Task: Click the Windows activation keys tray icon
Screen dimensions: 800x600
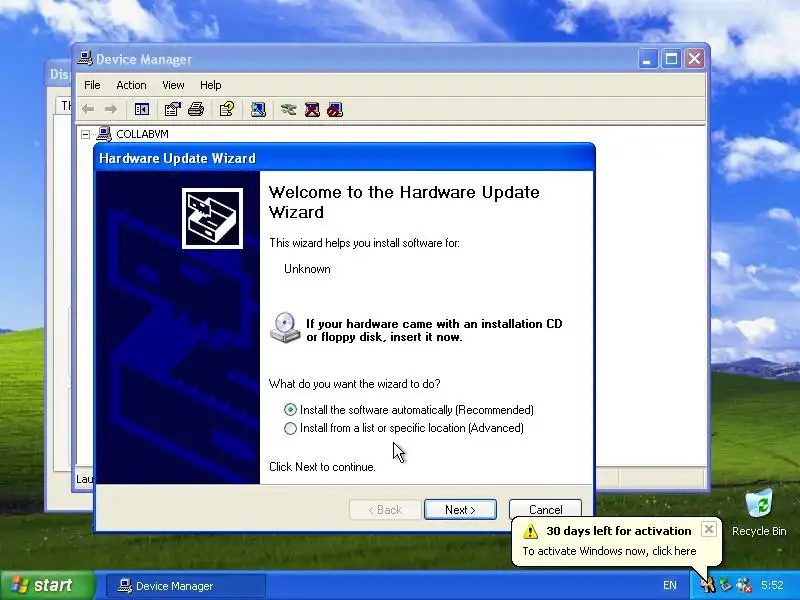Action: click(708, 585)
